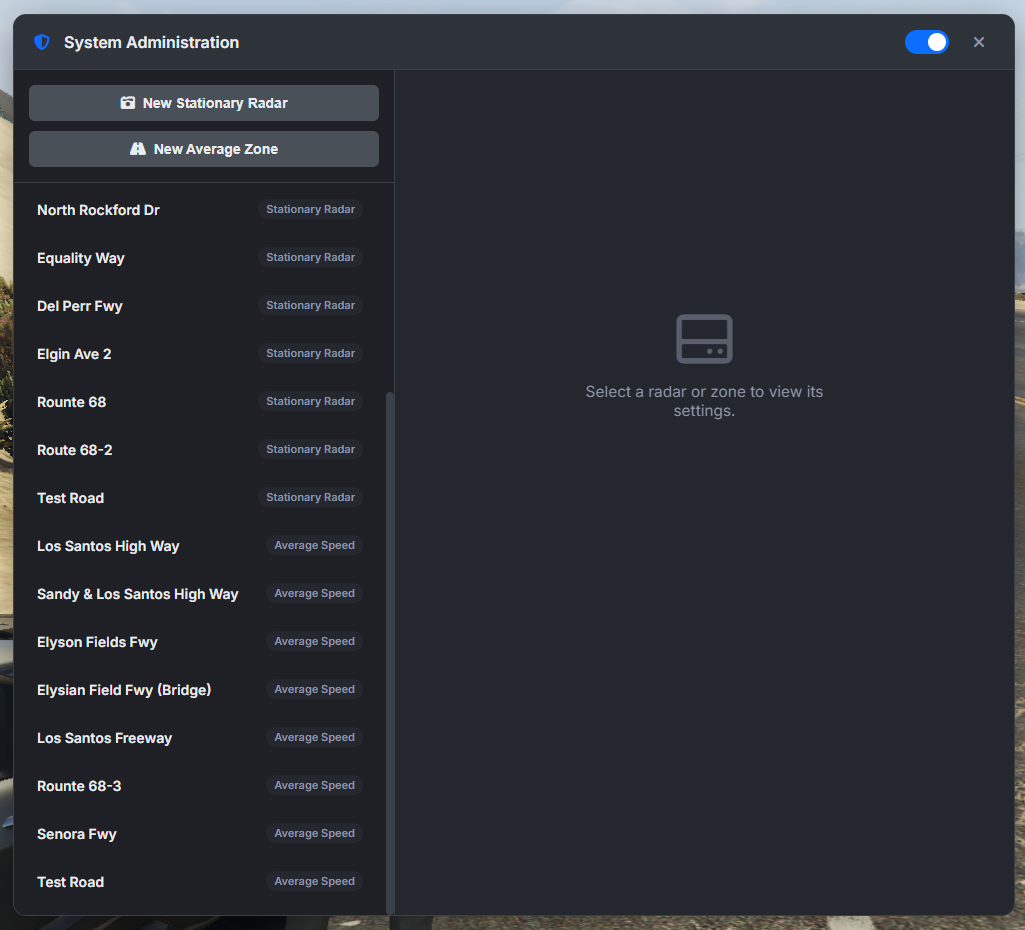Click the empty-state panel icon
This screenshot has width=1025, height=930.
tap(704, 339)
